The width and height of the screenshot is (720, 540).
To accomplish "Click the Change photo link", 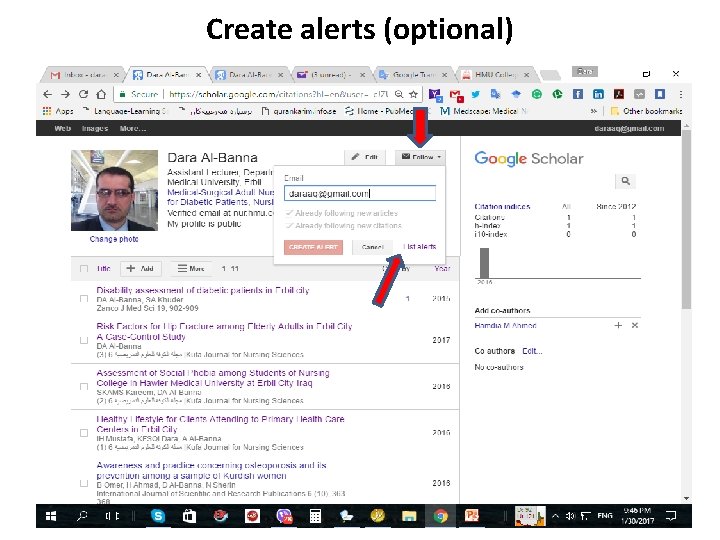I will click(114, 239).
